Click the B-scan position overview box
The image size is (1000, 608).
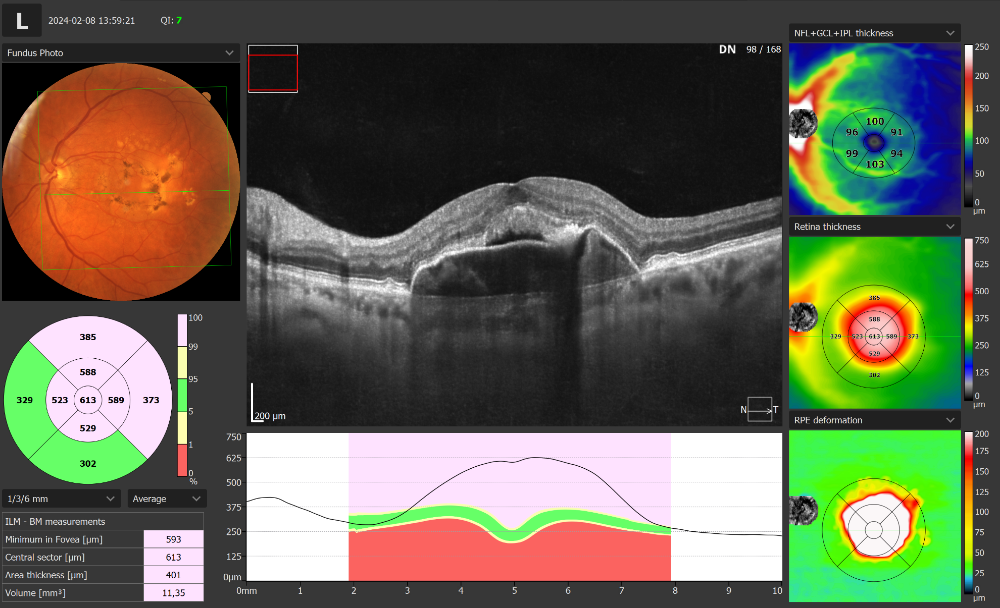(273, 69)
